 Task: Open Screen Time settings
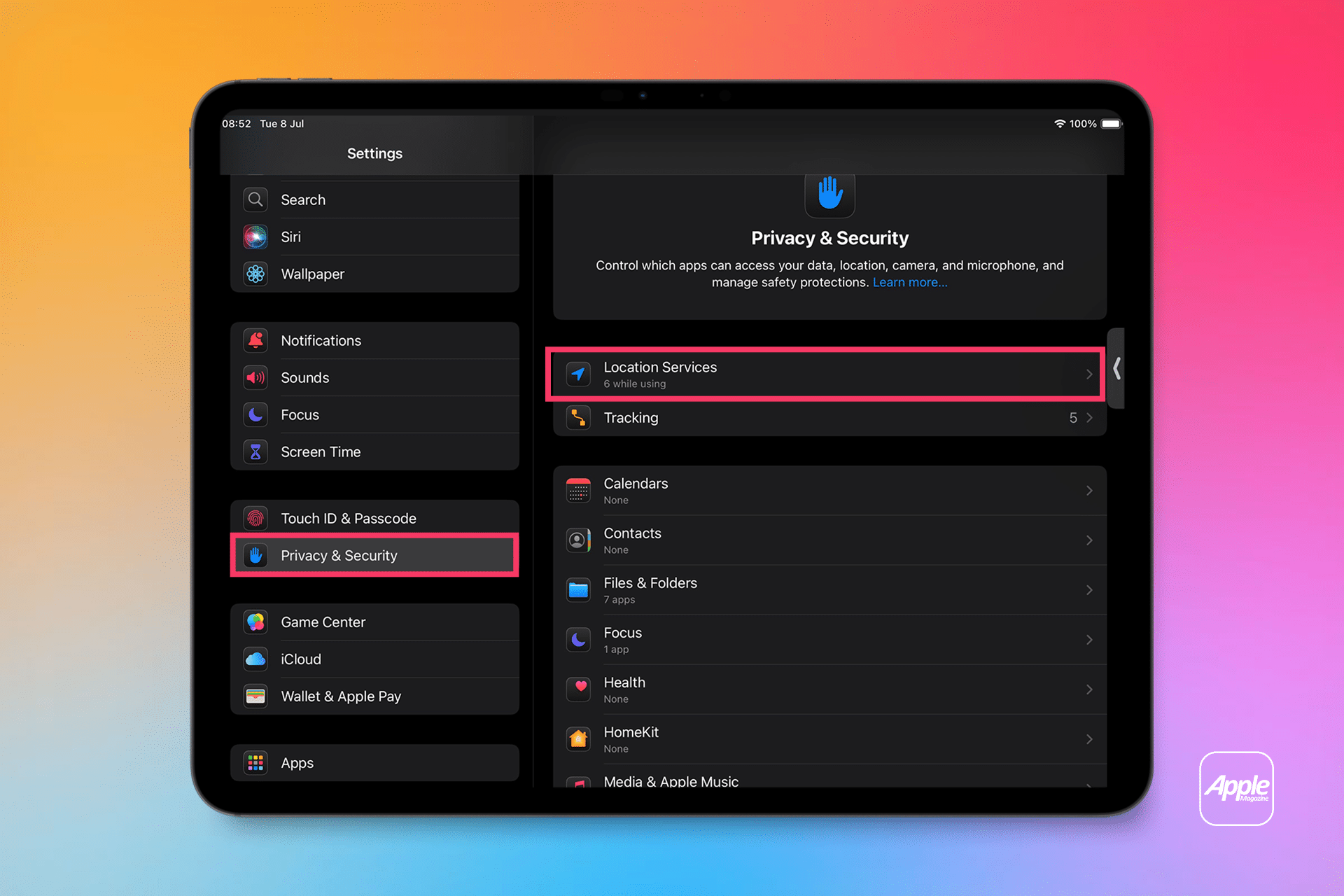[x=374, y=451]
